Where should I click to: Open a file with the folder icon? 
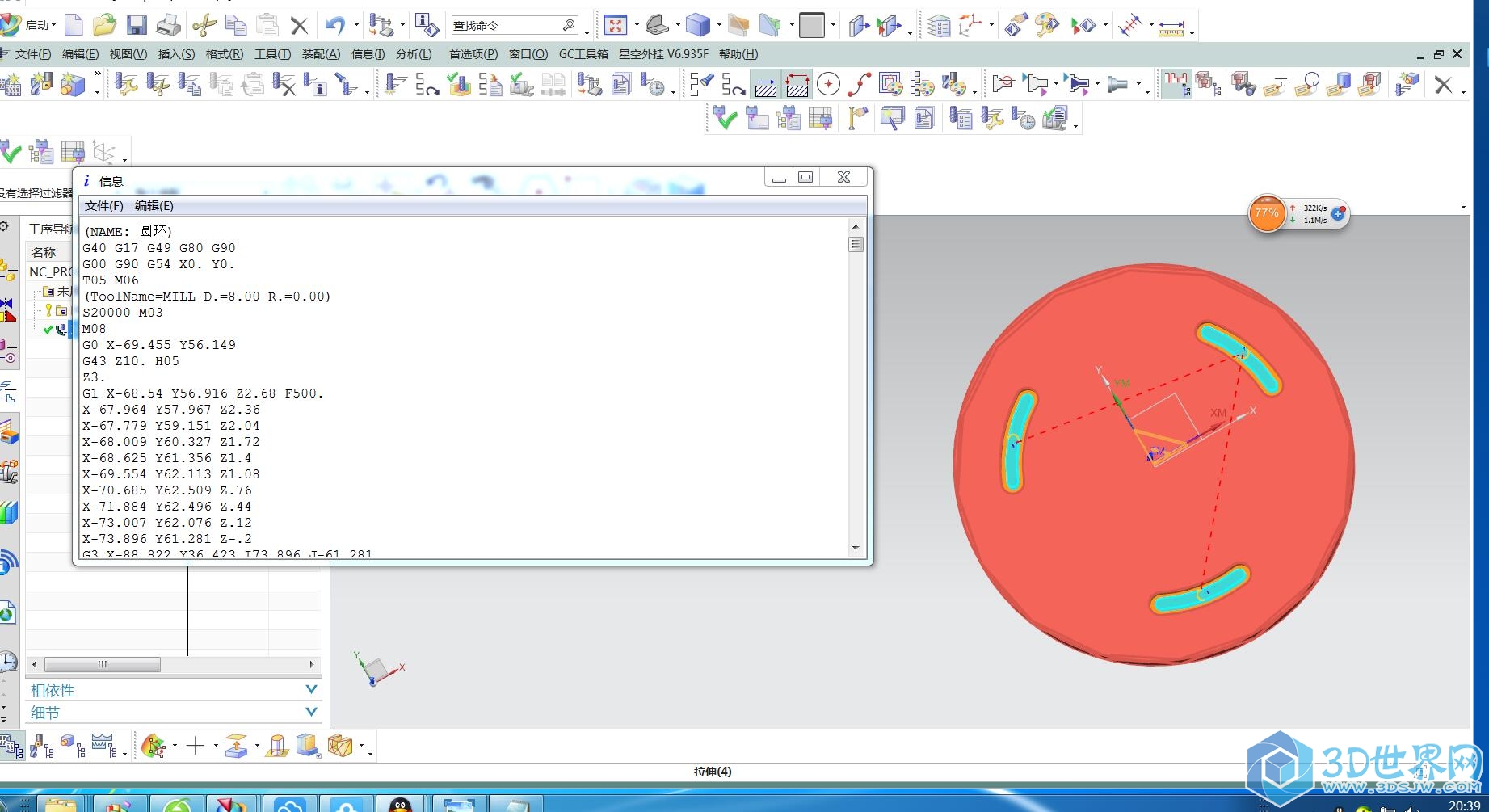coord(104,25)
